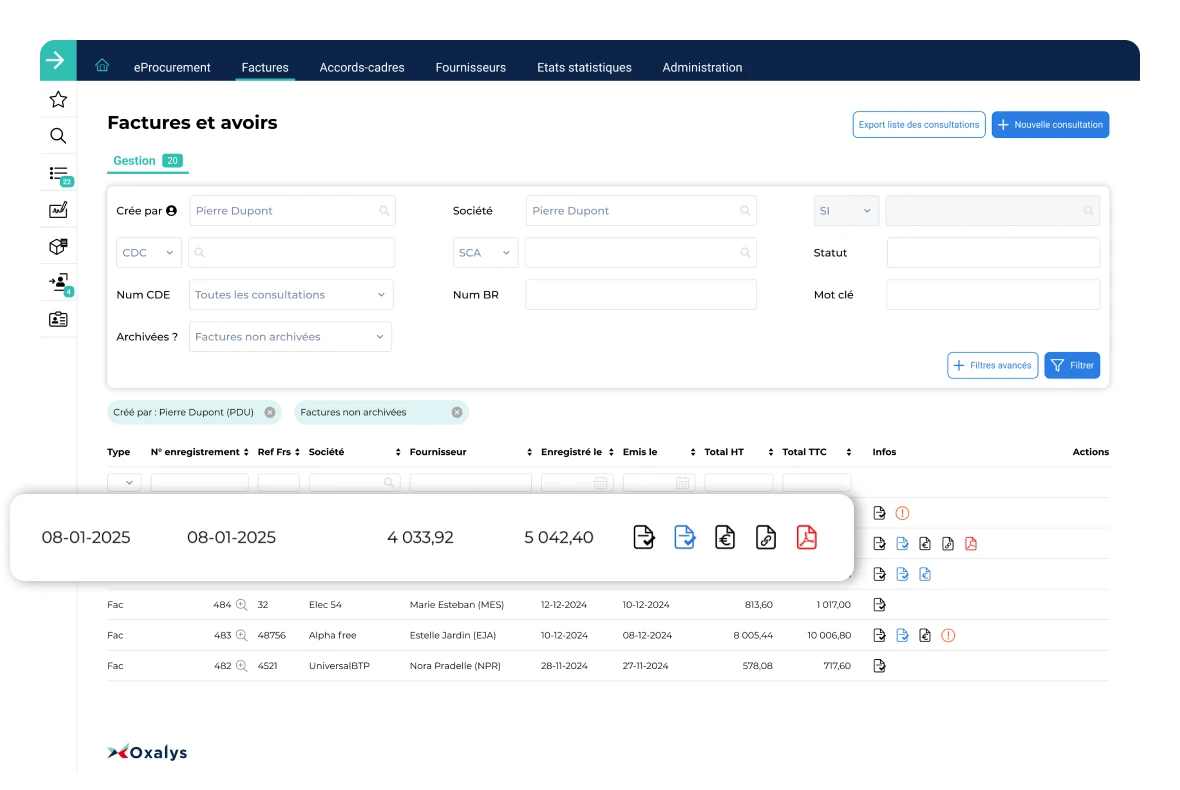The image size is (1180, 790).
Task: Open the eProcurement menu
Action: [172, 68]
